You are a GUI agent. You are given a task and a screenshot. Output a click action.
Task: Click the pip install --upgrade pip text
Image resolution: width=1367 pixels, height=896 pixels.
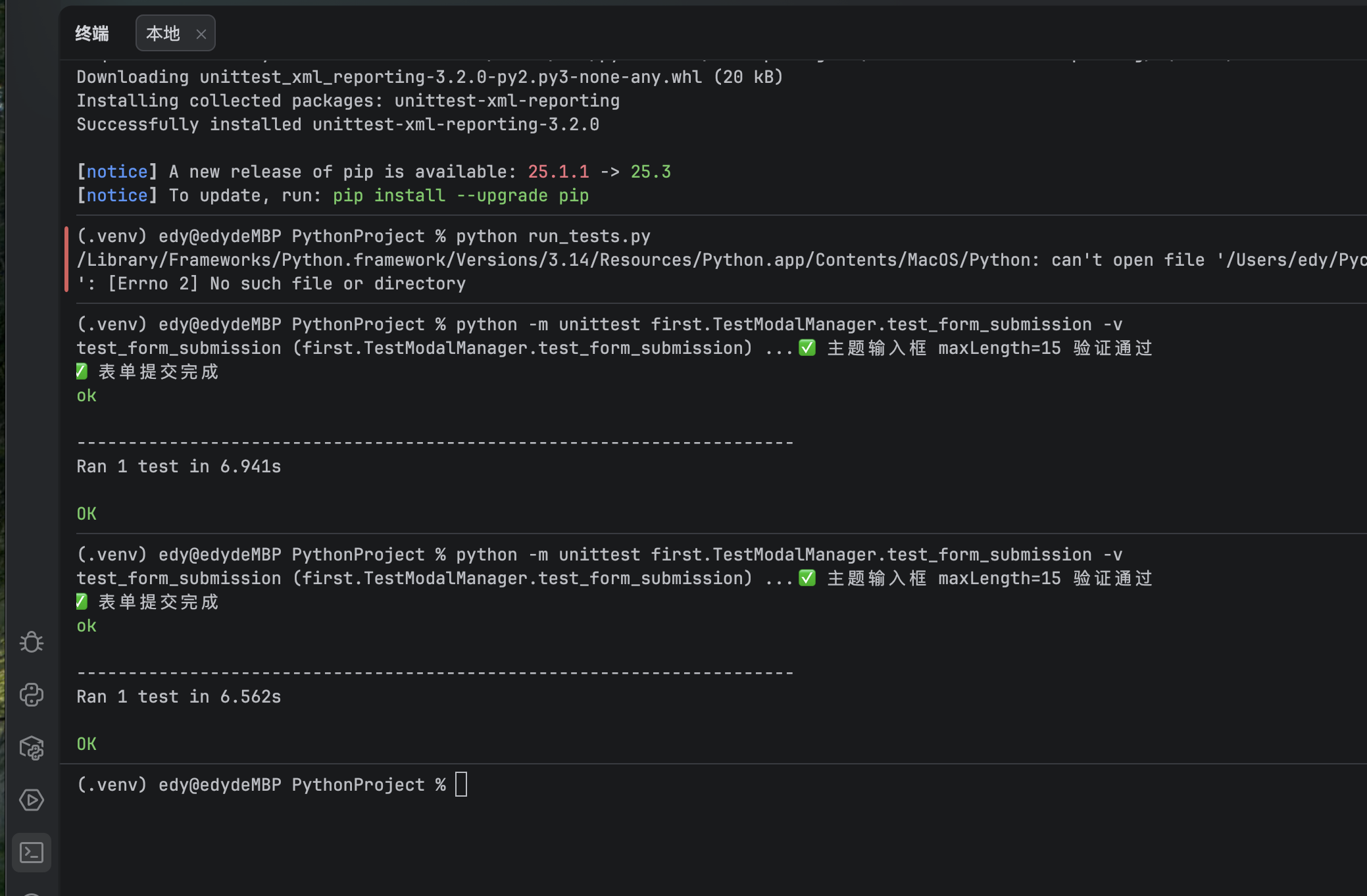point(460,195)
